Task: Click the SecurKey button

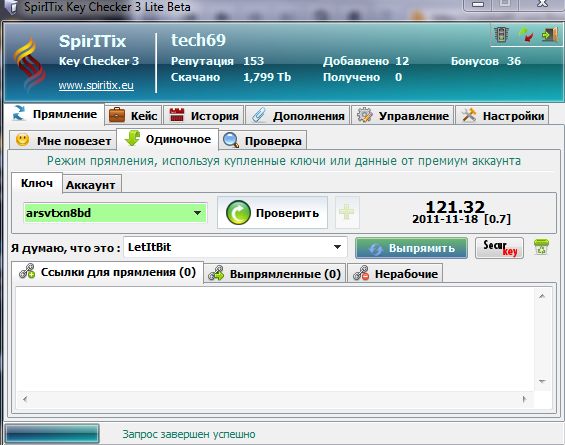Action: click(499, 248)
